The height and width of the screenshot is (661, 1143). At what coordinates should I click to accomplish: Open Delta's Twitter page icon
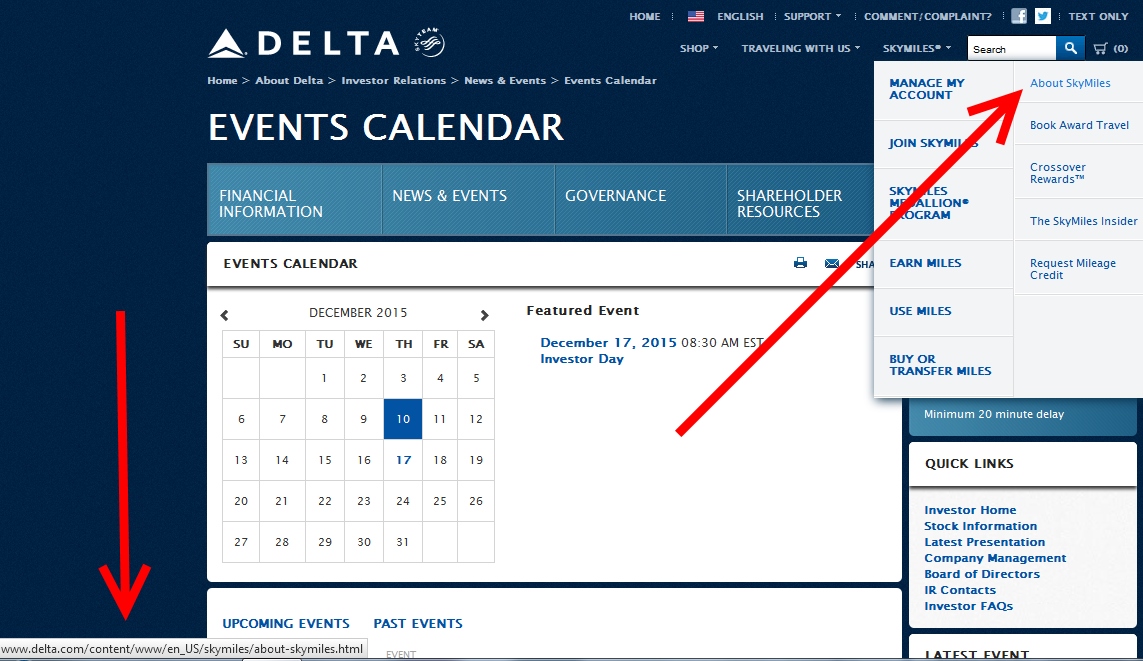pos(1043,16)
